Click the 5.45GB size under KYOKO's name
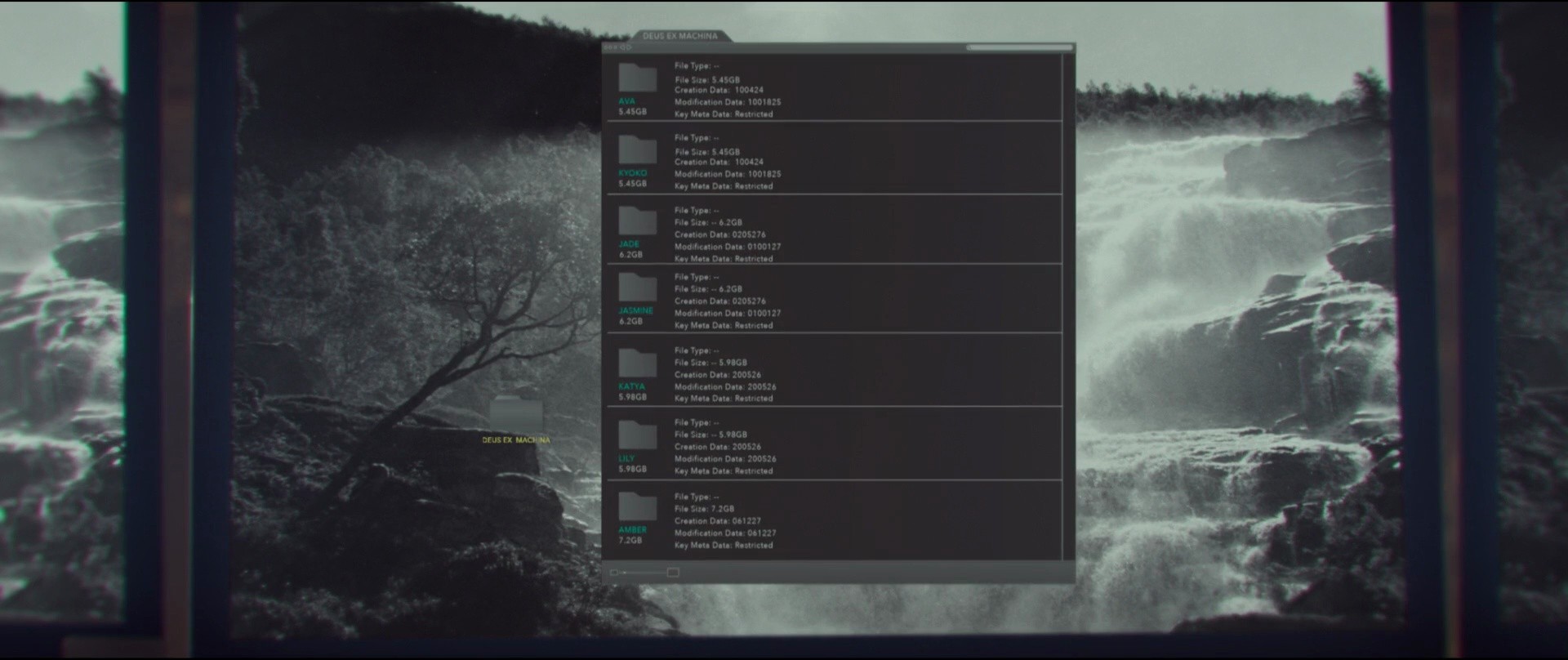 coord(632,184)
